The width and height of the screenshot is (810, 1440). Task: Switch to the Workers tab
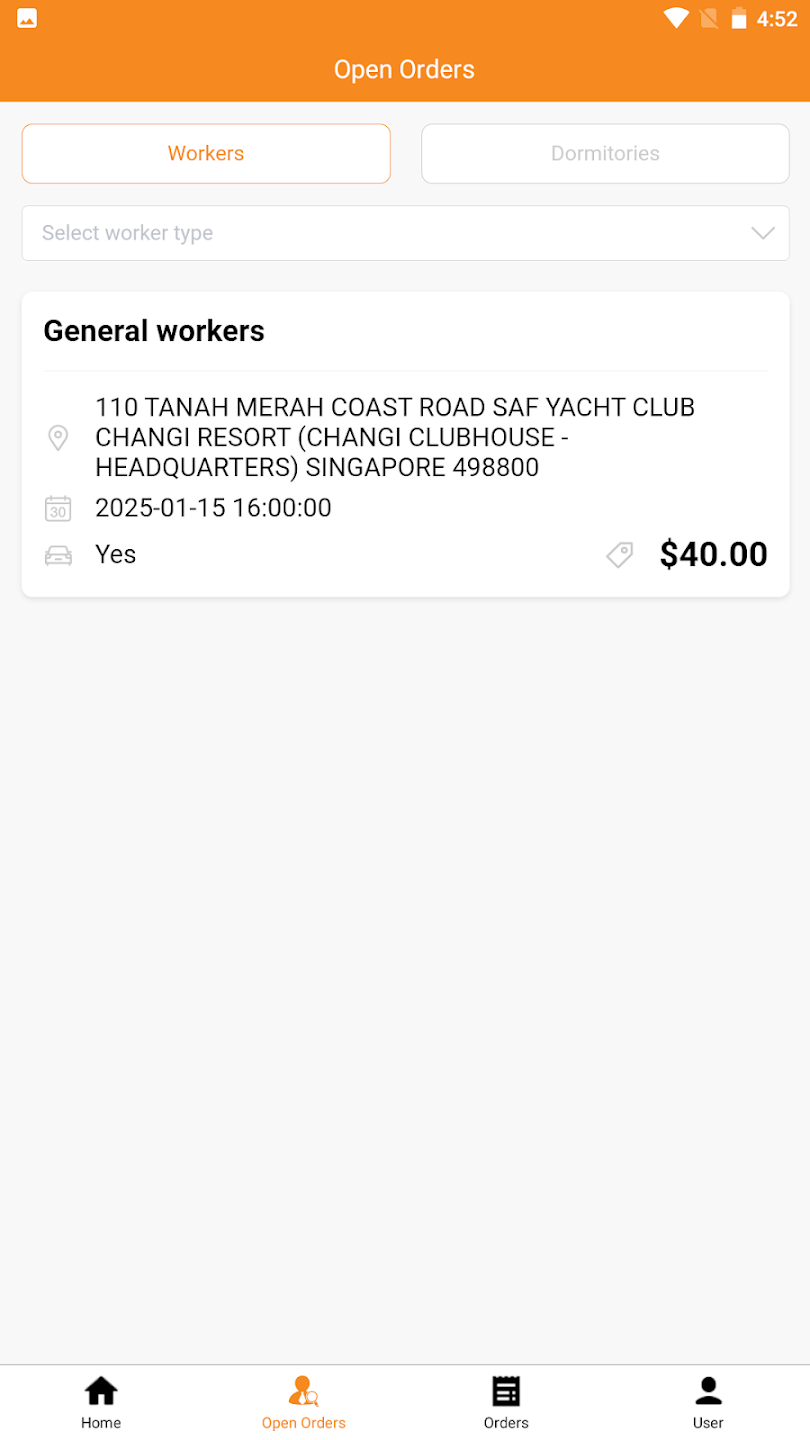[x=206, y=153]
